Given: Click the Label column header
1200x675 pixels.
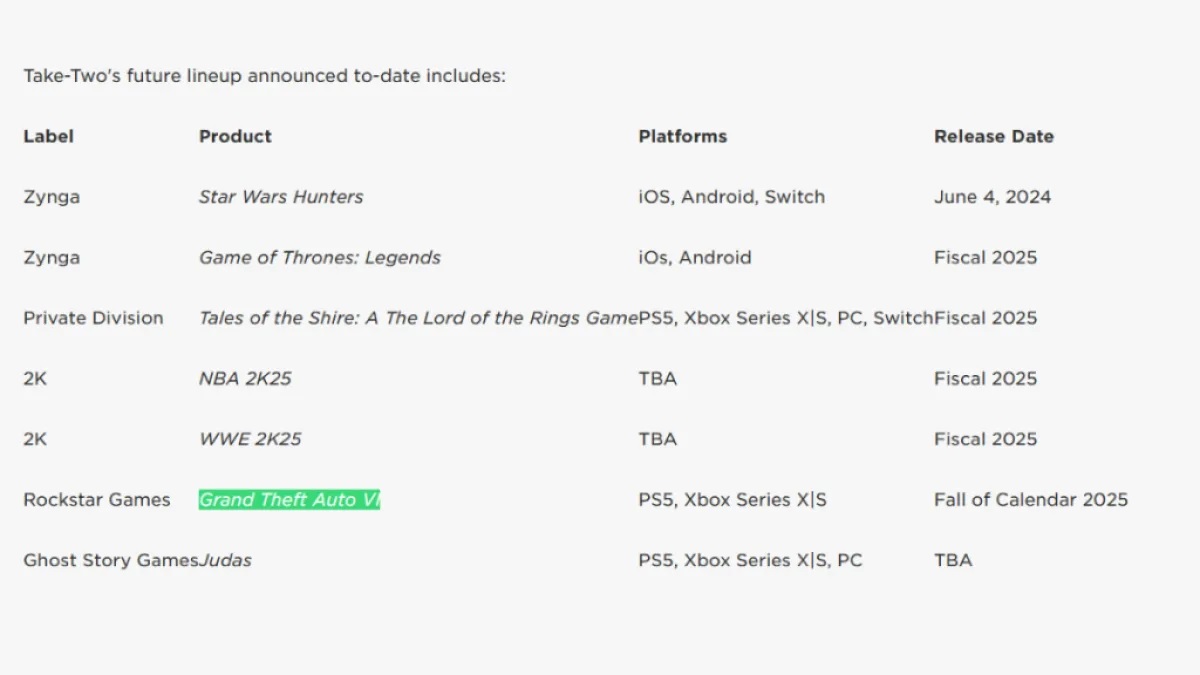Looking at the screenshot, I should click(x=49, y=136).
